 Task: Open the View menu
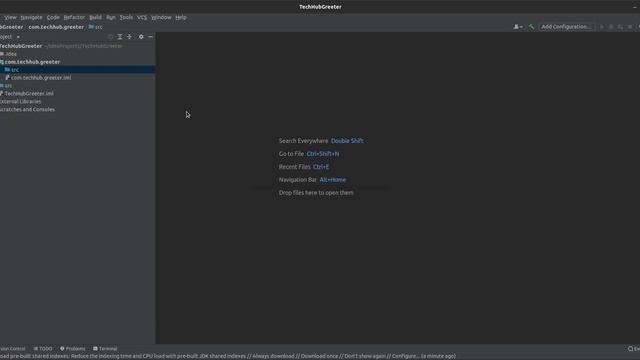pos(10,18)
